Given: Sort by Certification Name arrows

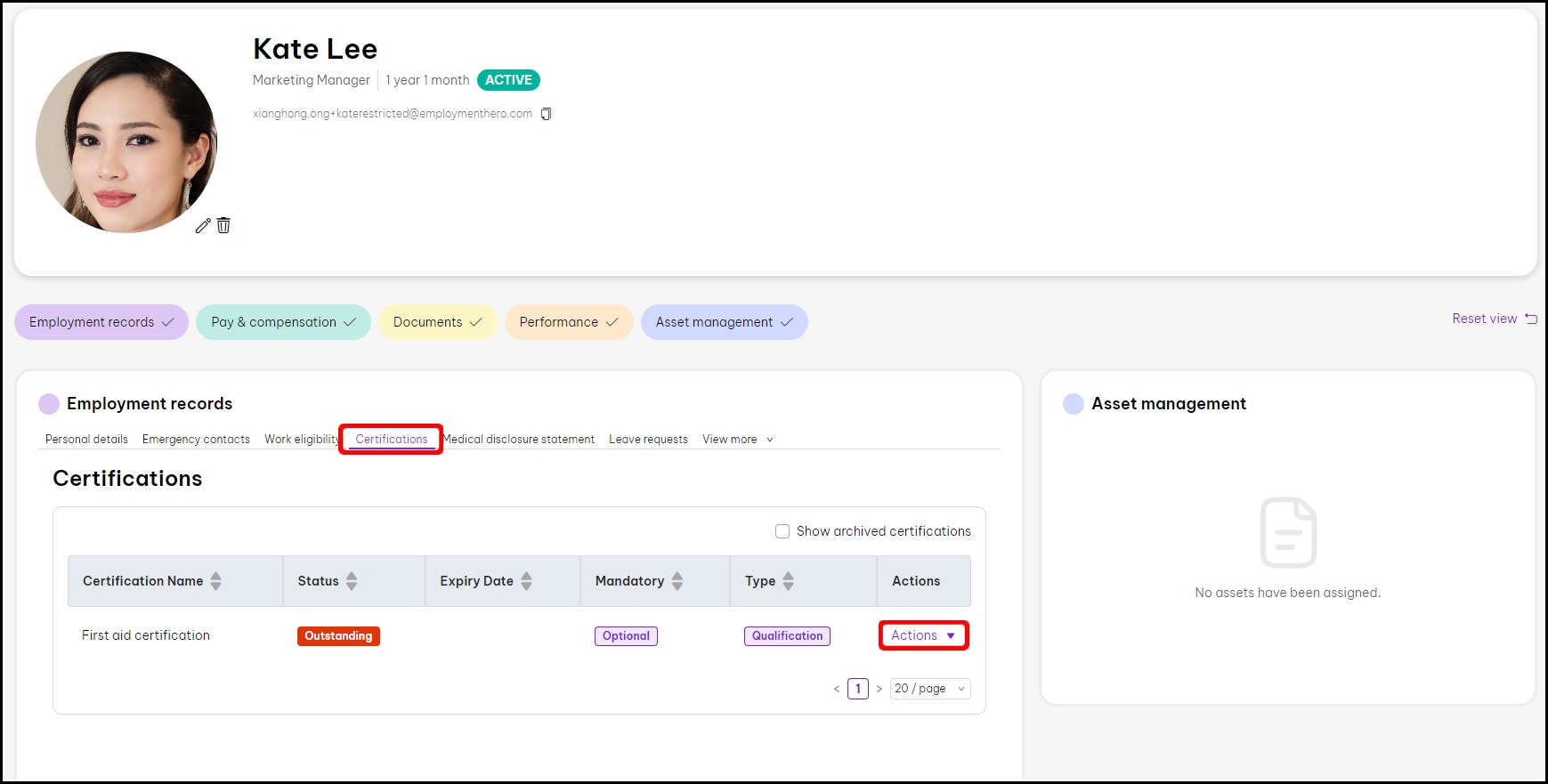Looking at the screenshot, I should click(215, 581).
